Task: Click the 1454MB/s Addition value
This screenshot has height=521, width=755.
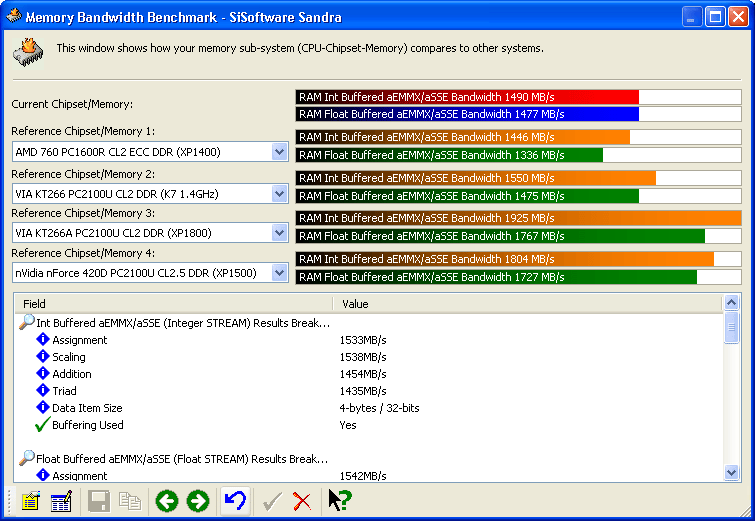Action: [x=363, y=374]
